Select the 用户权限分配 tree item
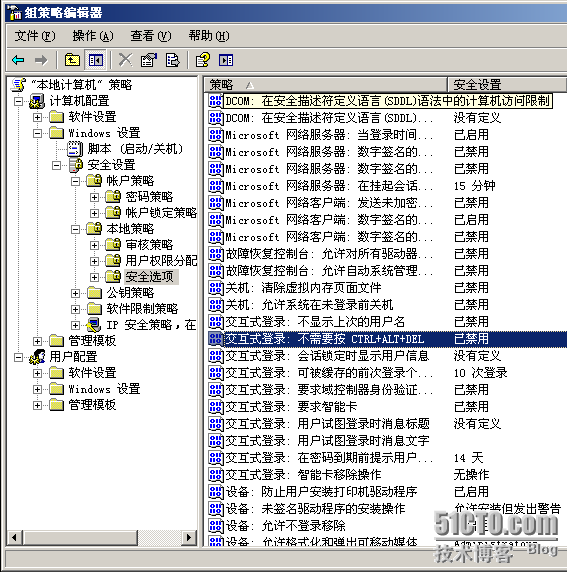This screenshot has height=572, width=567. point(161,261)
